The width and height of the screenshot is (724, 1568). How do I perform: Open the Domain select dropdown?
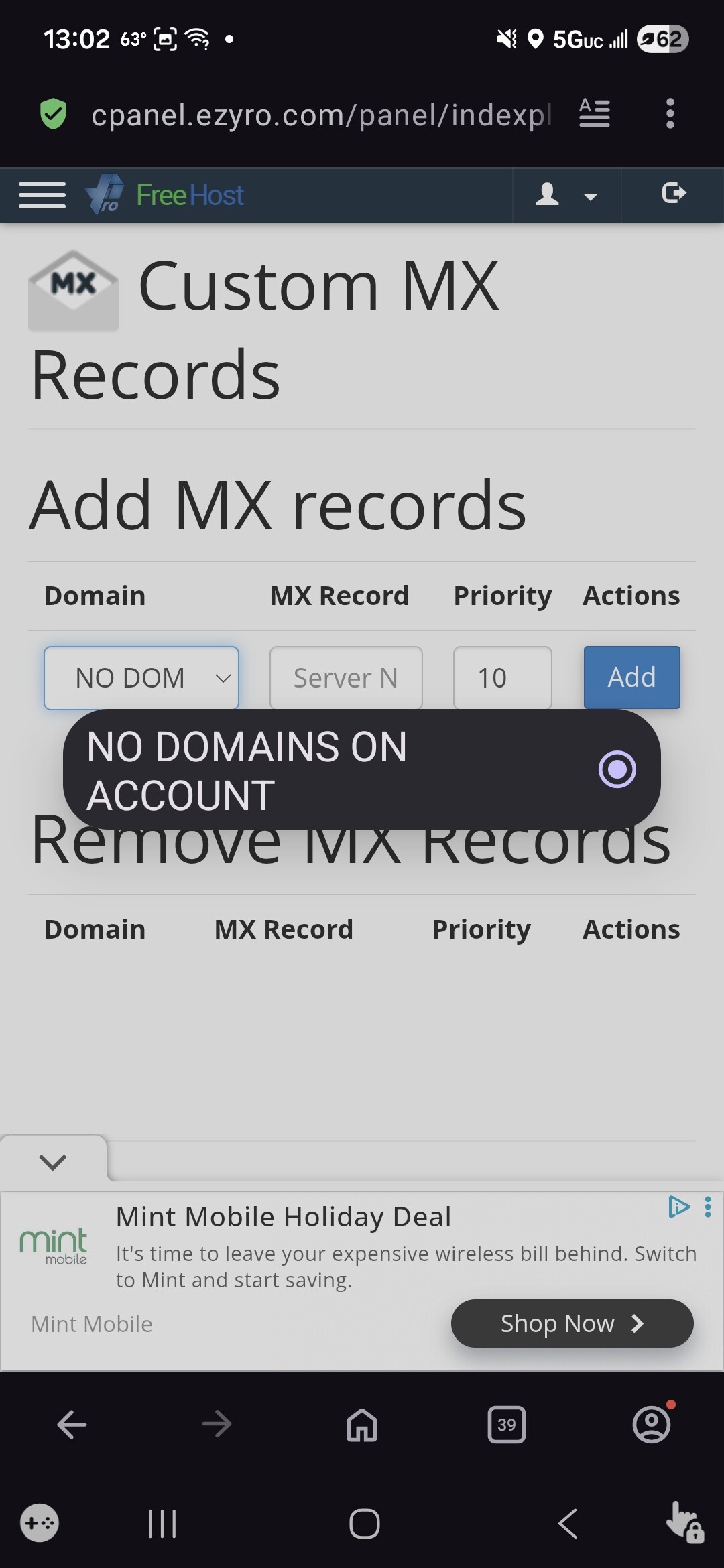click(x=141, y=677)
